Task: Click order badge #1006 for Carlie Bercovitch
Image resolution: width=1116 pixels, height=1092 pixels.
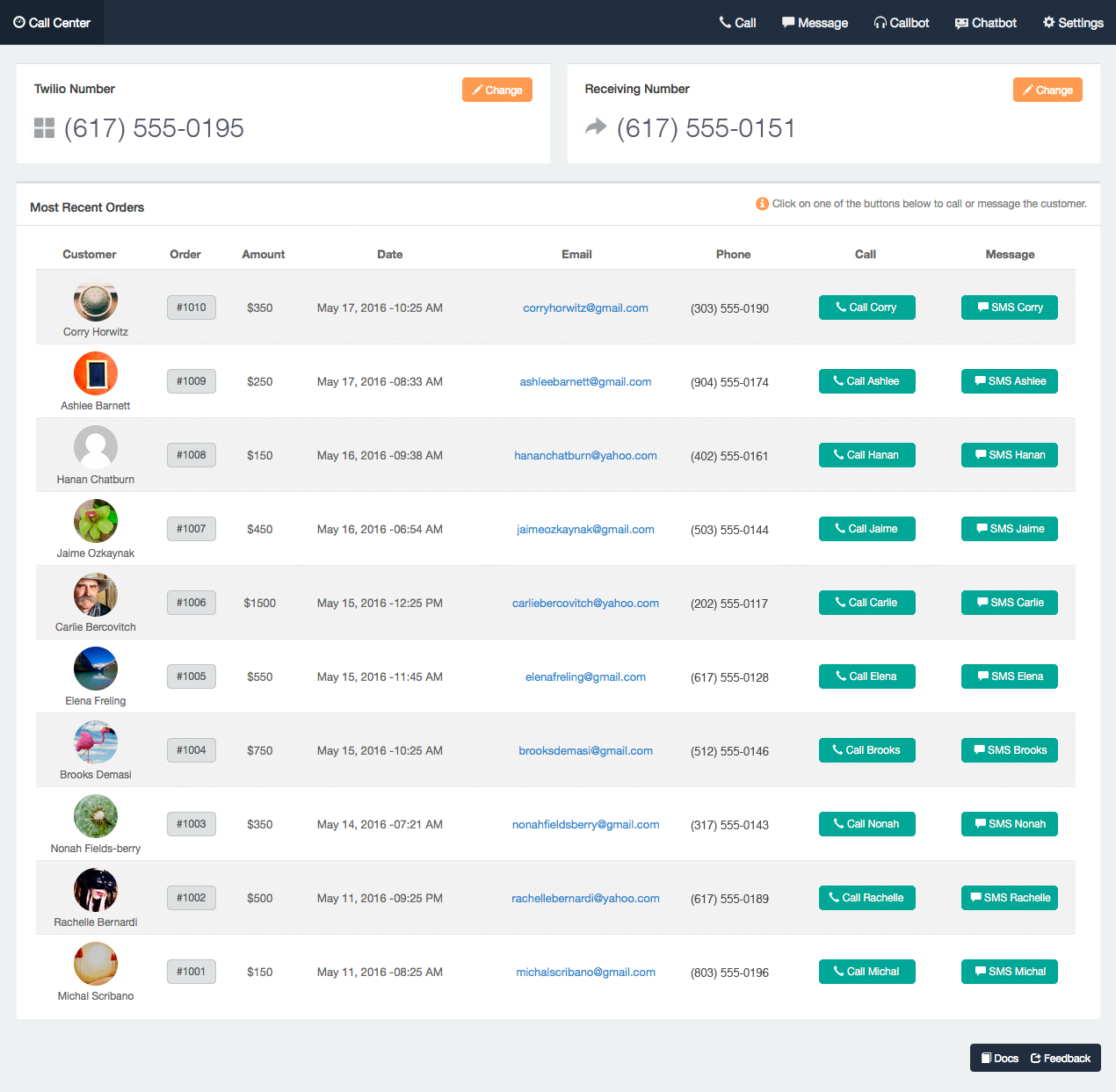Action: pos(191,603)
